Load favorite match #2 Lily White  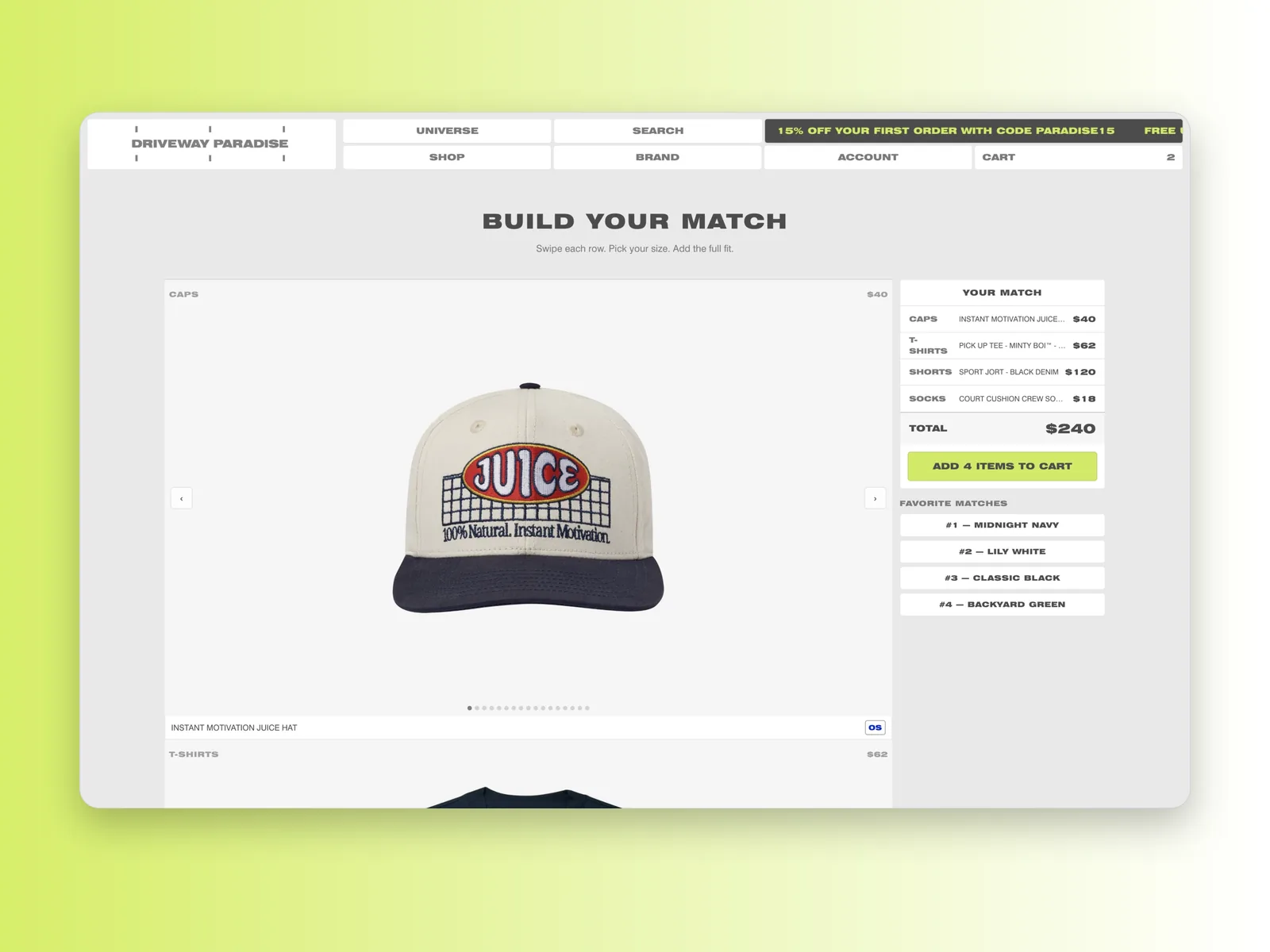point(1002,551)
